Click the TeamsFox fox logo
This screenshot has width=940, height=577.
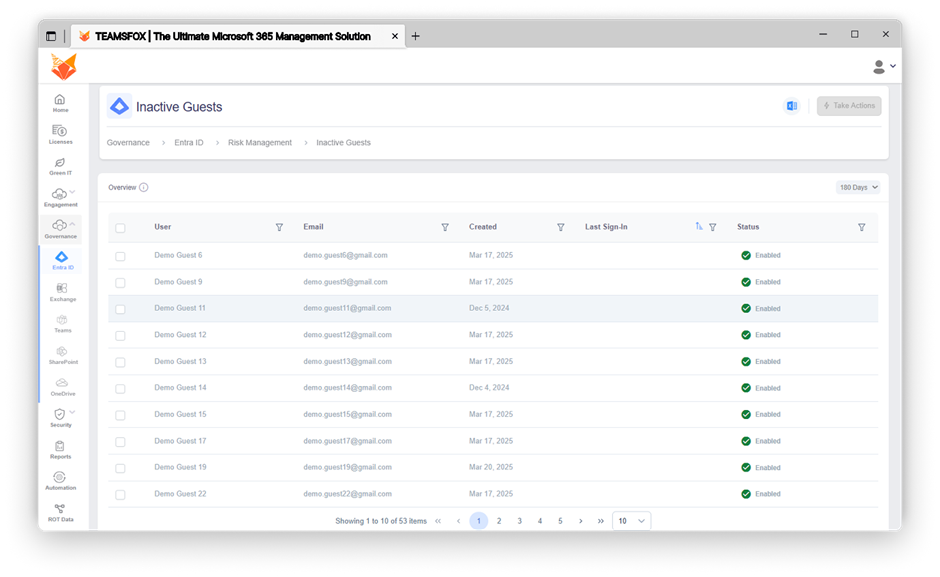tap(64, 66)
